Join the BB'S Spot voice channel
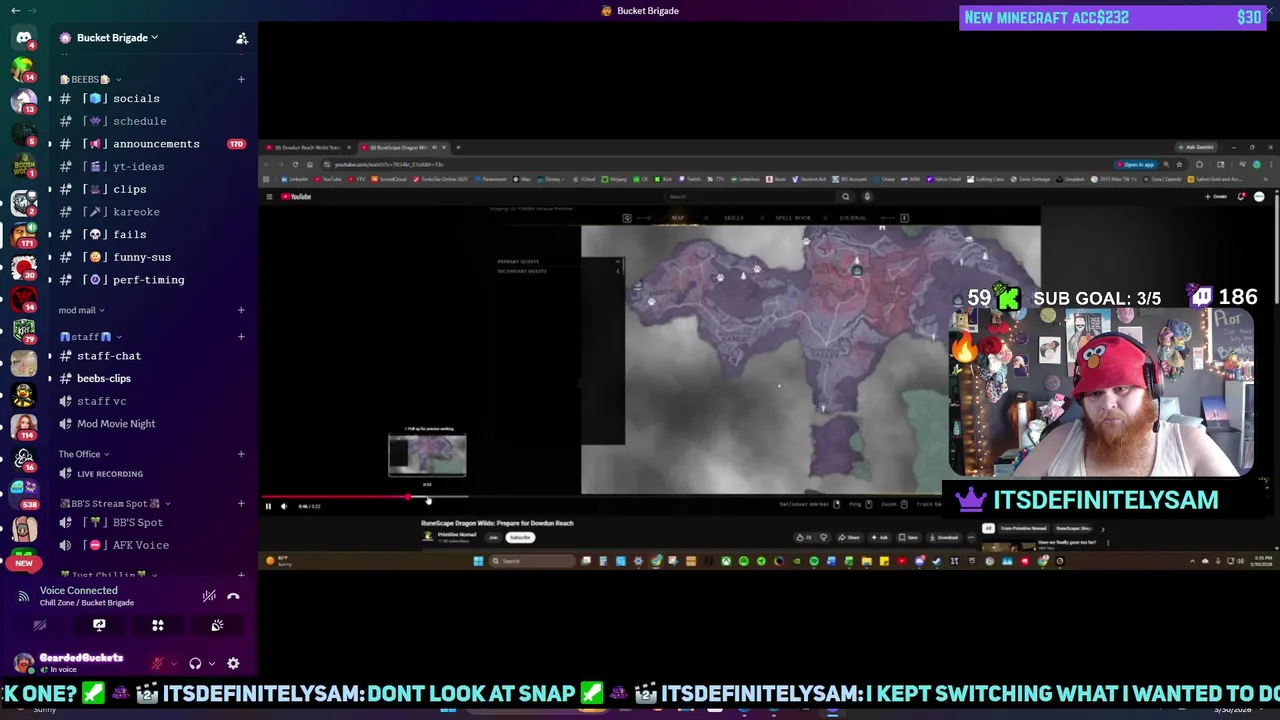Image resolution: width=1280 pixels, height=720 pixels. coord(152,522)
